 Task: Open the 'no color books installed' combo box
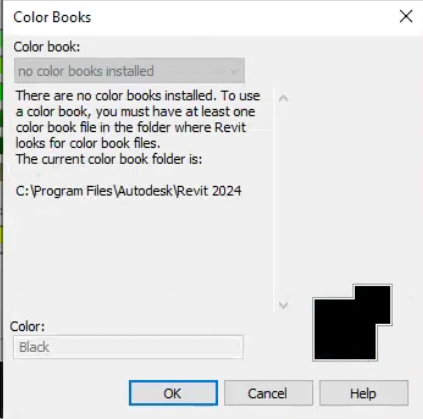coord(129,71)
